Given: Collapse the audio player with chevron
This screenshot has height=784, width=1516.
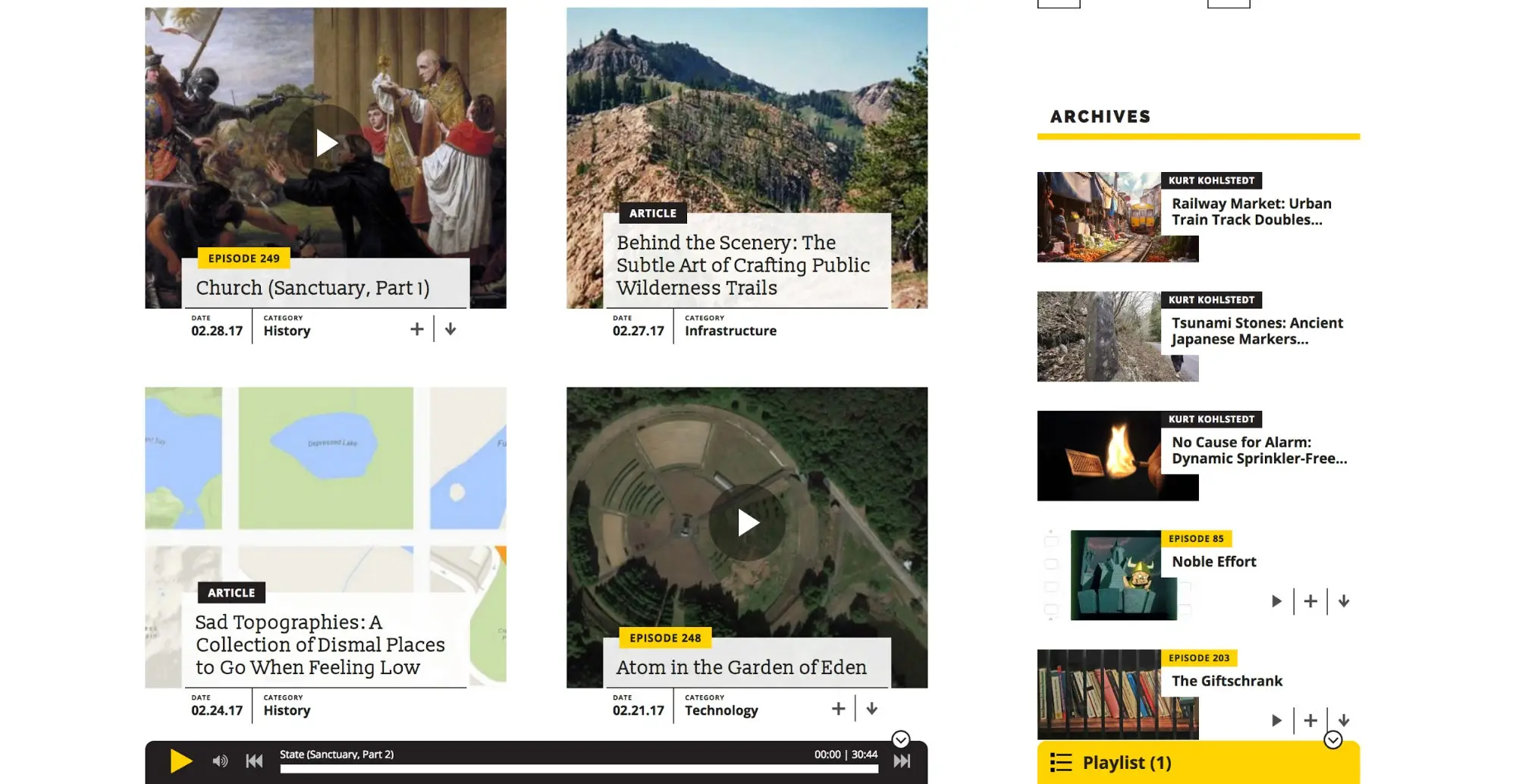Looking at the screenshot, I should [x=900, y=739].
